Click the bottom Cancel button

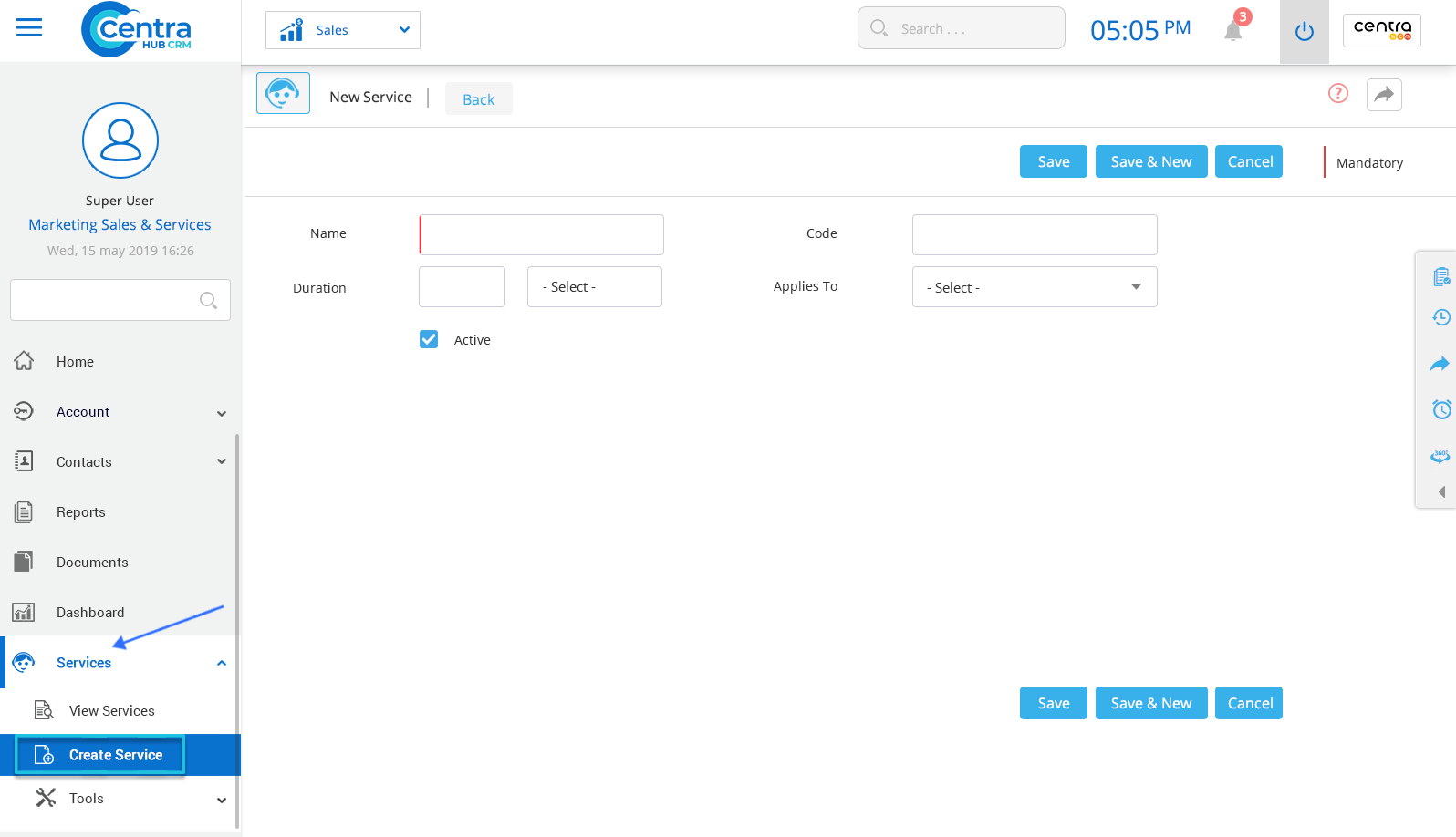[1249, 703]
